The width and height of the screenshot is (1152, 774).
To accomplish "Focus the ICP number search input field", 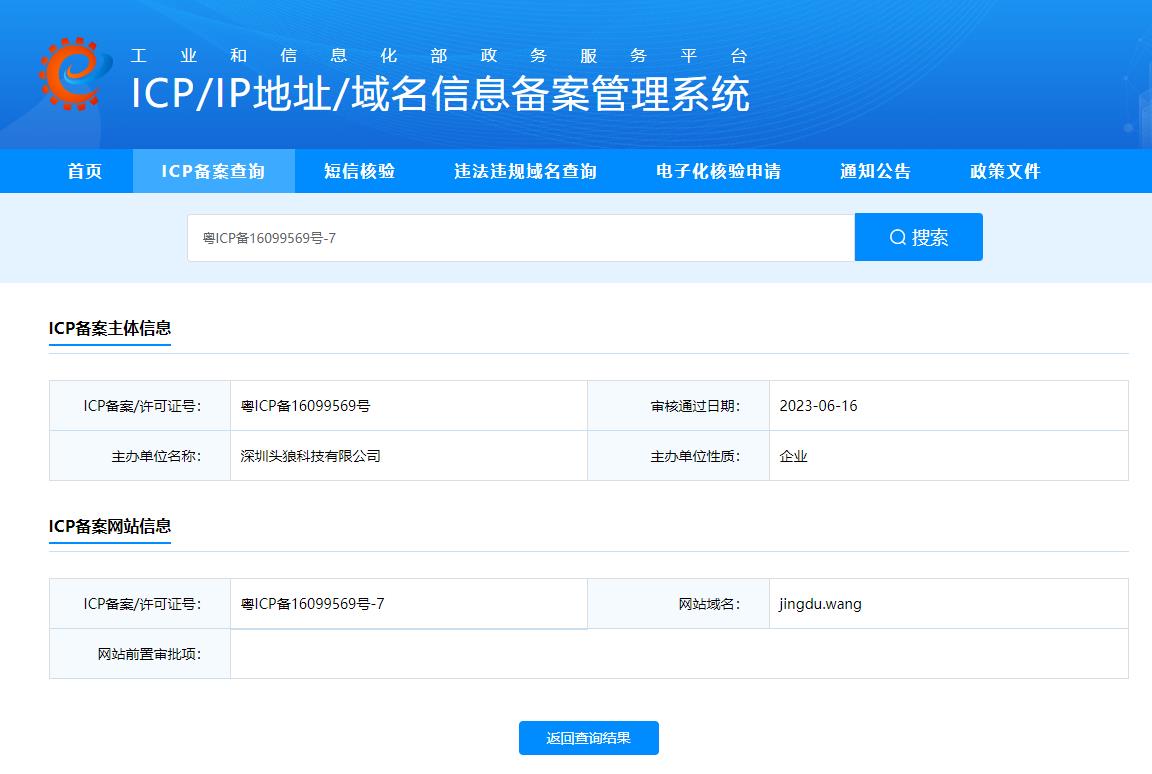I will coord(521,238).
